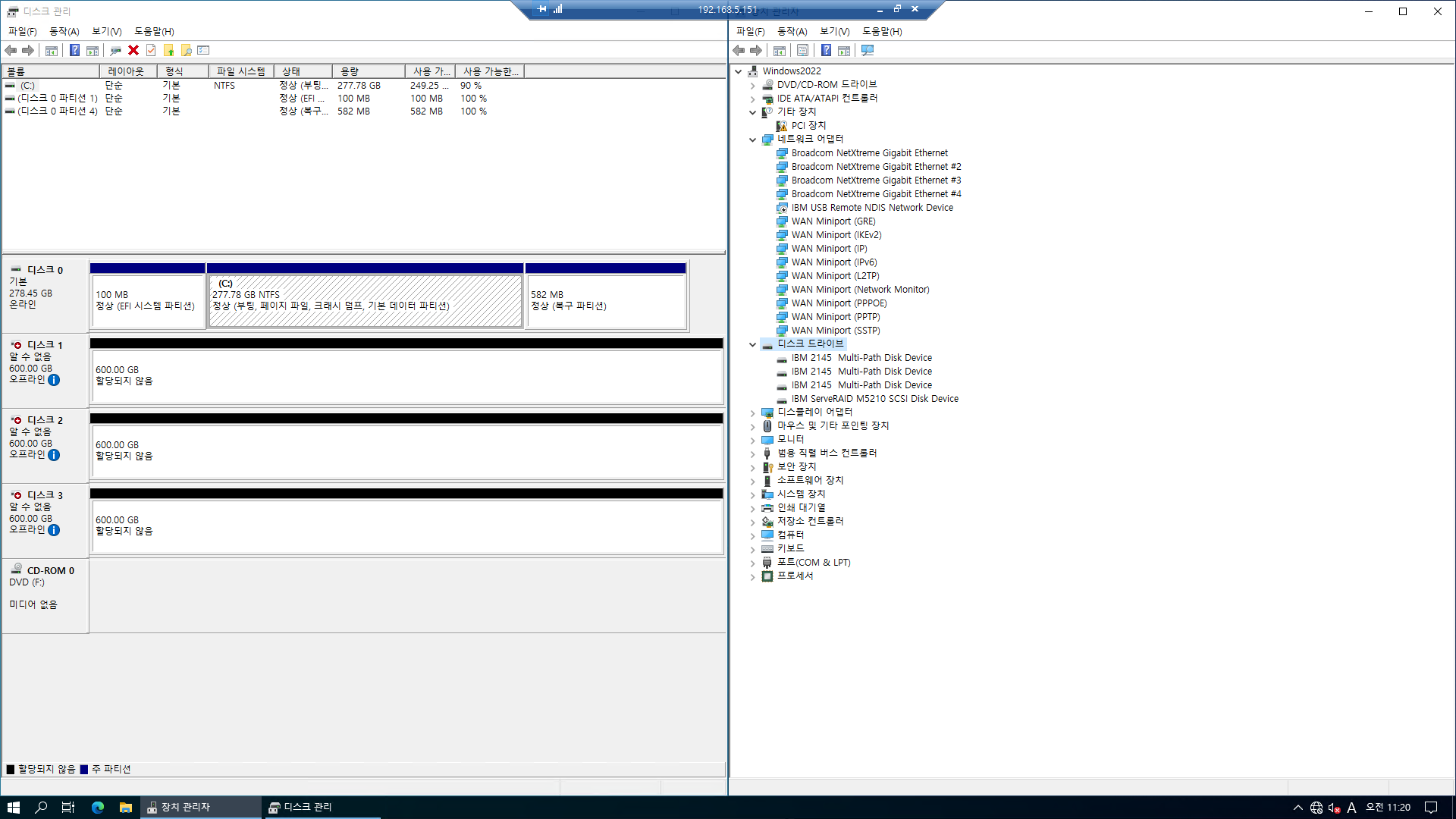Click the properties sheet icon in Device Manager toolbar

point(802,50)
